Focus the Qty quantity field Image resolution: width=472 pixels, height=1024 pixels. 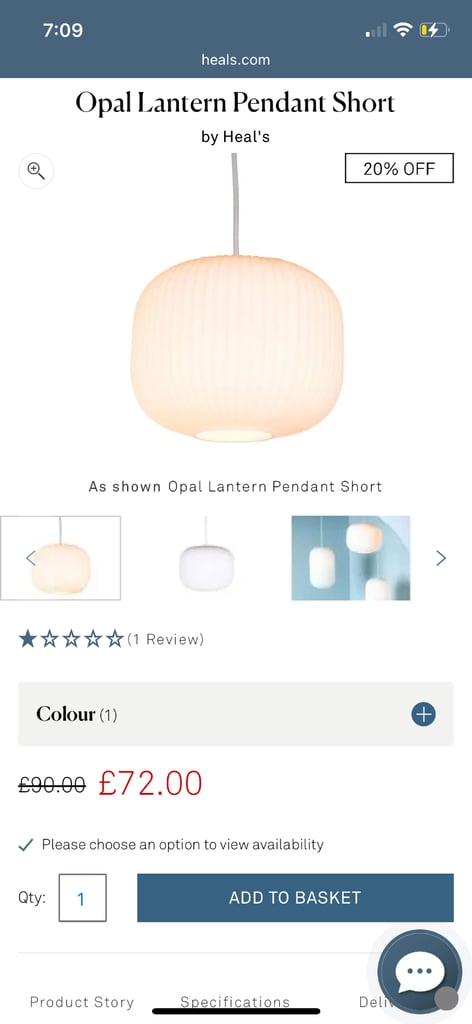tap(82, 898)
